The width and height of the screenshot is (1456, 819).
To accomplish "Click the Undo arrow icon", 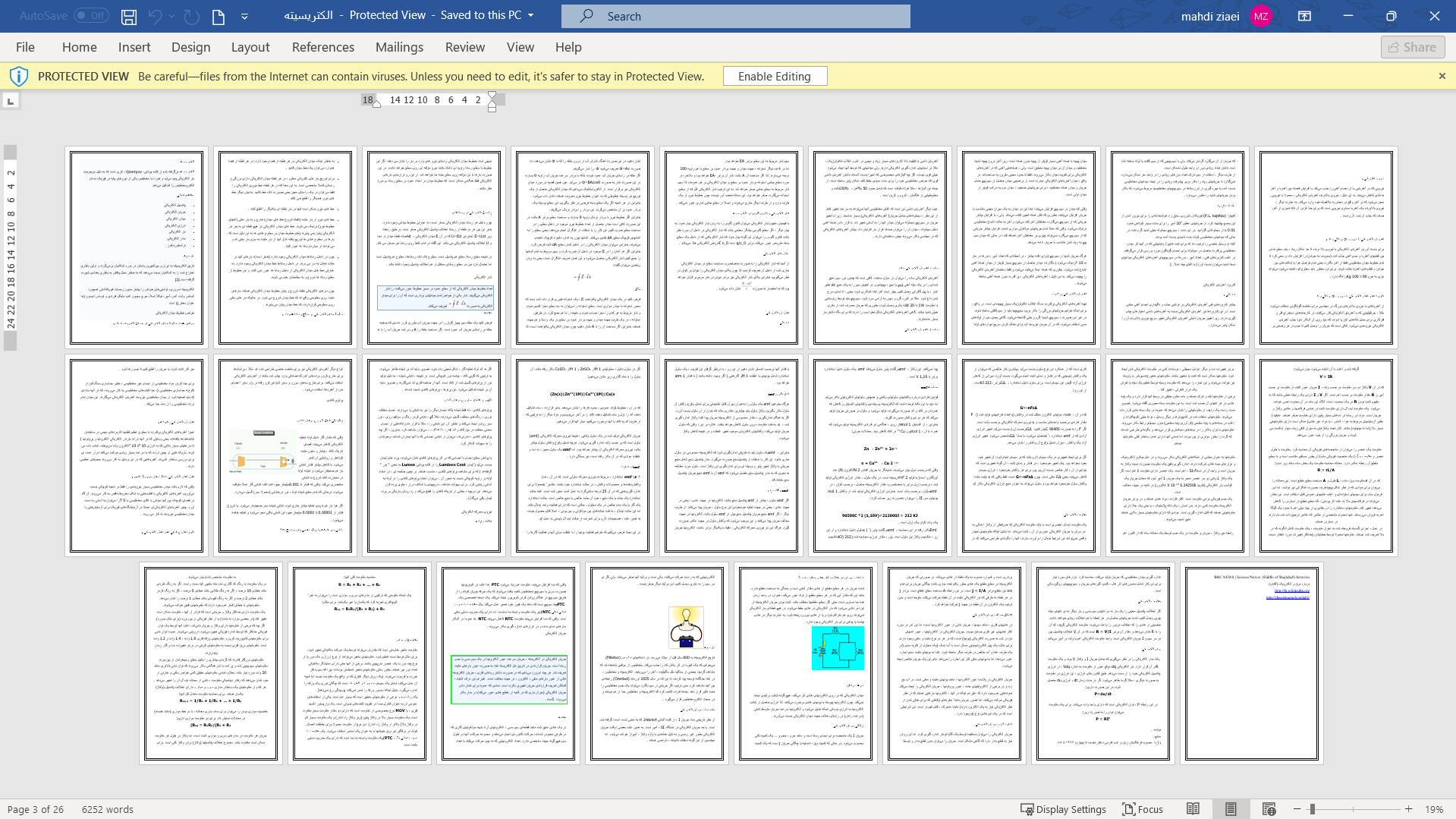I will click(x=155, y=16).
